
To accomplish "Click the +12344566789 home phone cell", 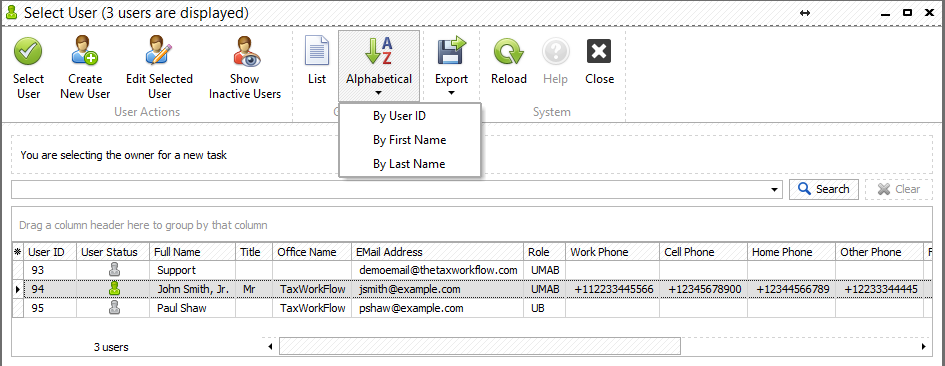I will [791, 289].
